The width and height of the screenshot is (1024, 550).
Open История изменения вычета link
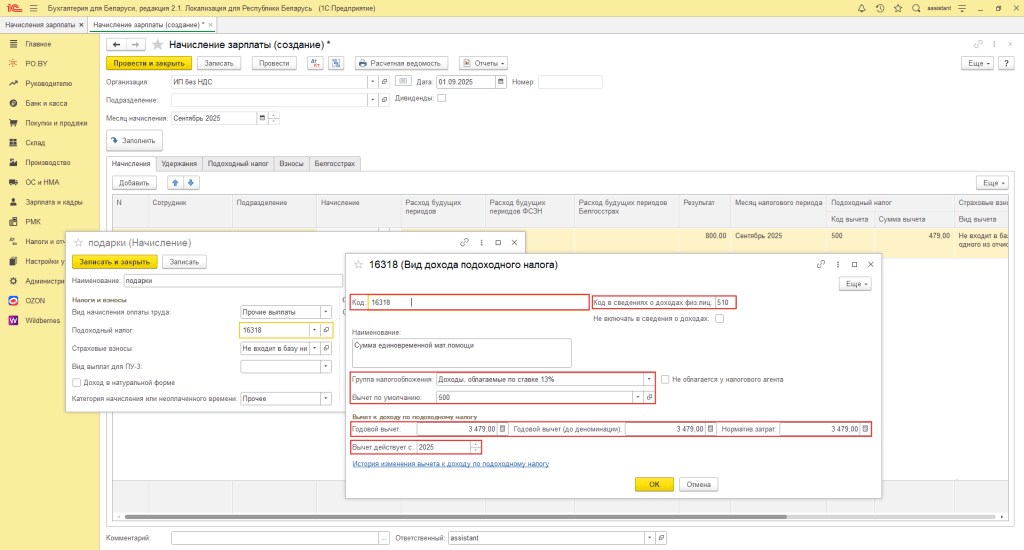tap(451, 464)
